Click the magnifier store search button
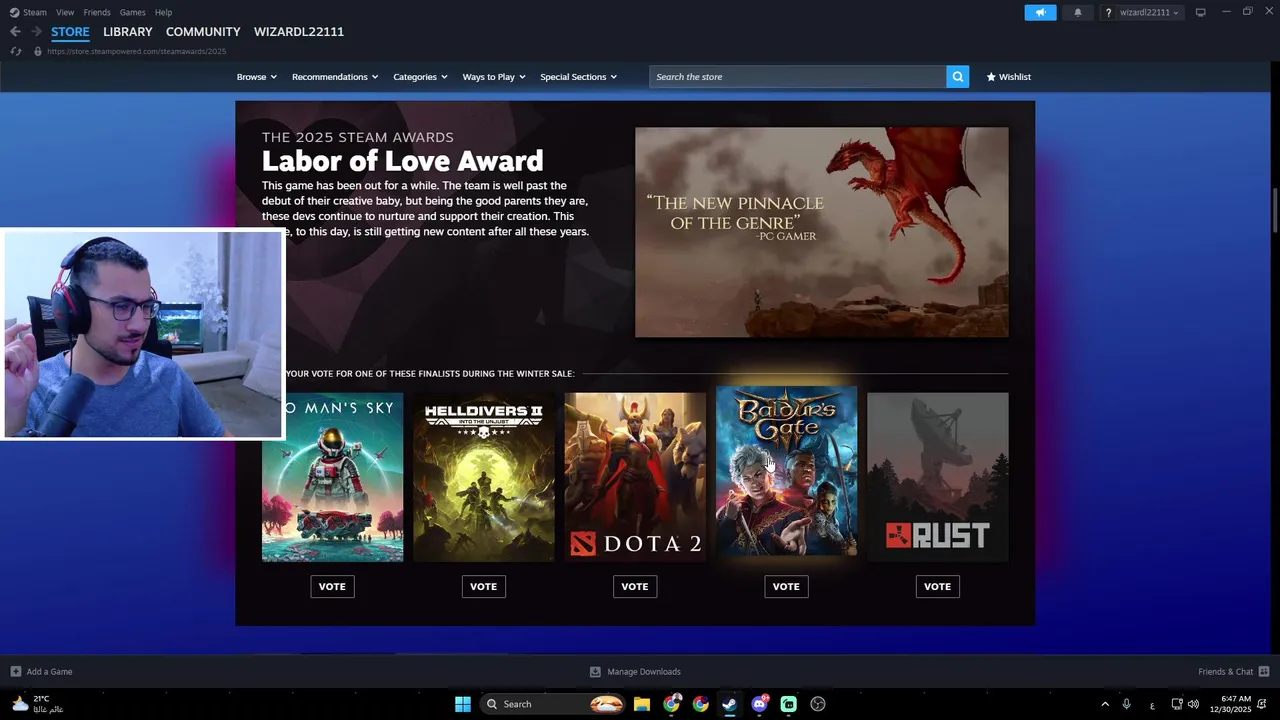Viewport: 1280px width, 720px height. coord(957,77)
